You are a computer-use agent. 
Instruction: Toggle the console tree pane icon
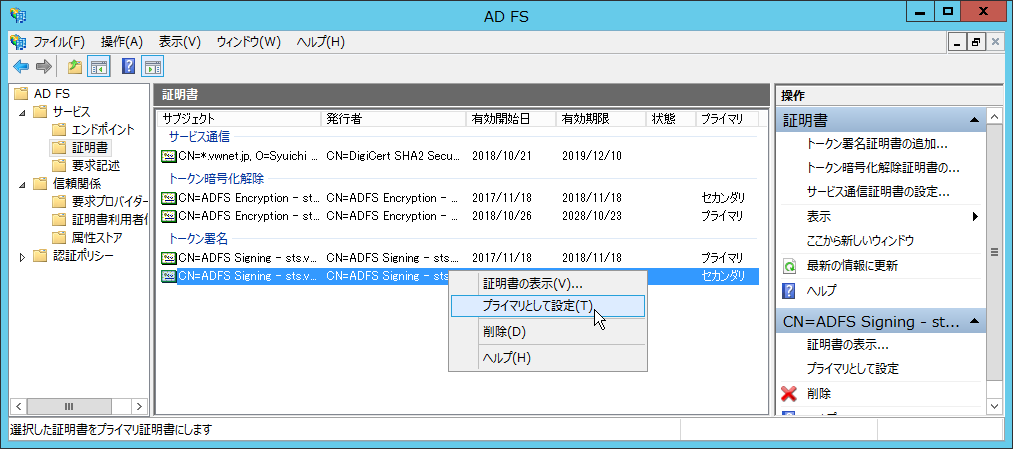(x=99, y=66)
